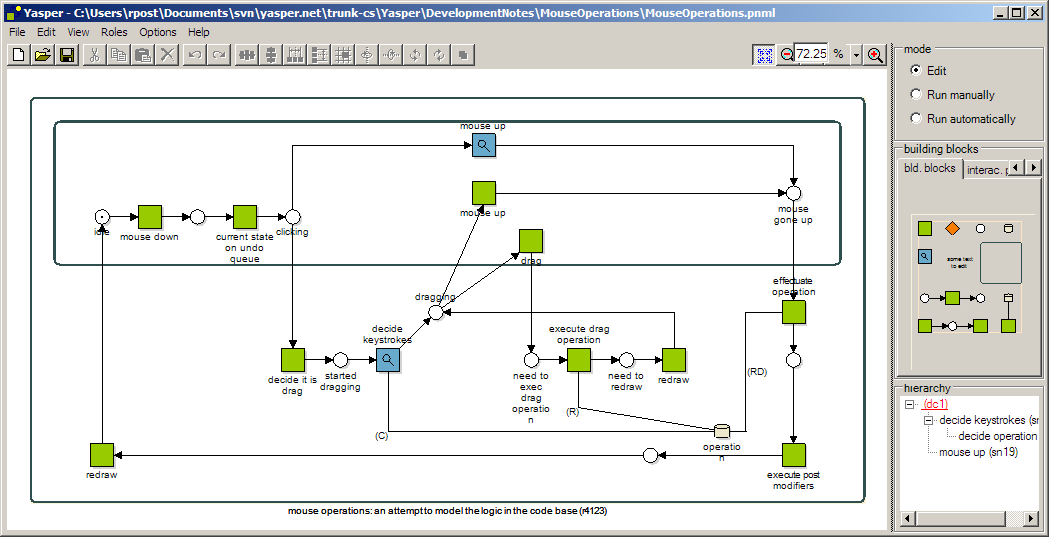Switch to the interac. tab
1049x537 pixels.
pos(985,171)
